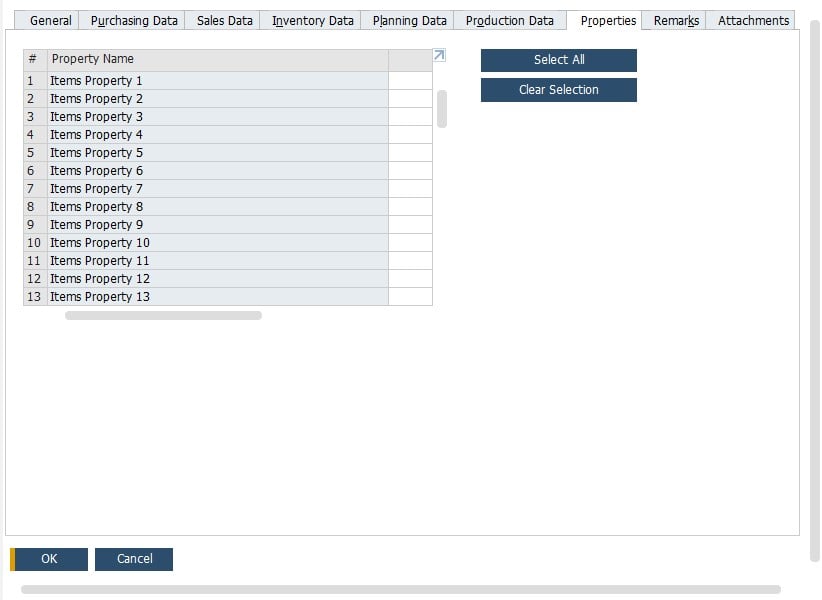The width and height of the screenshot is (822, 600).
Task: Click the horizontal scrollbar below the table
Action: point(165,314)
